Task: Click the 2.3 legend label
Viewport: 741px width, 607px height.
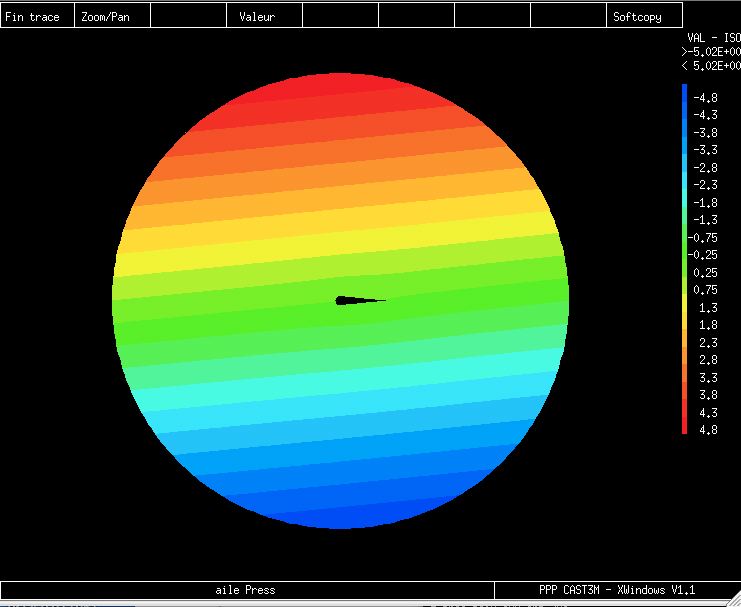Action: coord(708,342)
